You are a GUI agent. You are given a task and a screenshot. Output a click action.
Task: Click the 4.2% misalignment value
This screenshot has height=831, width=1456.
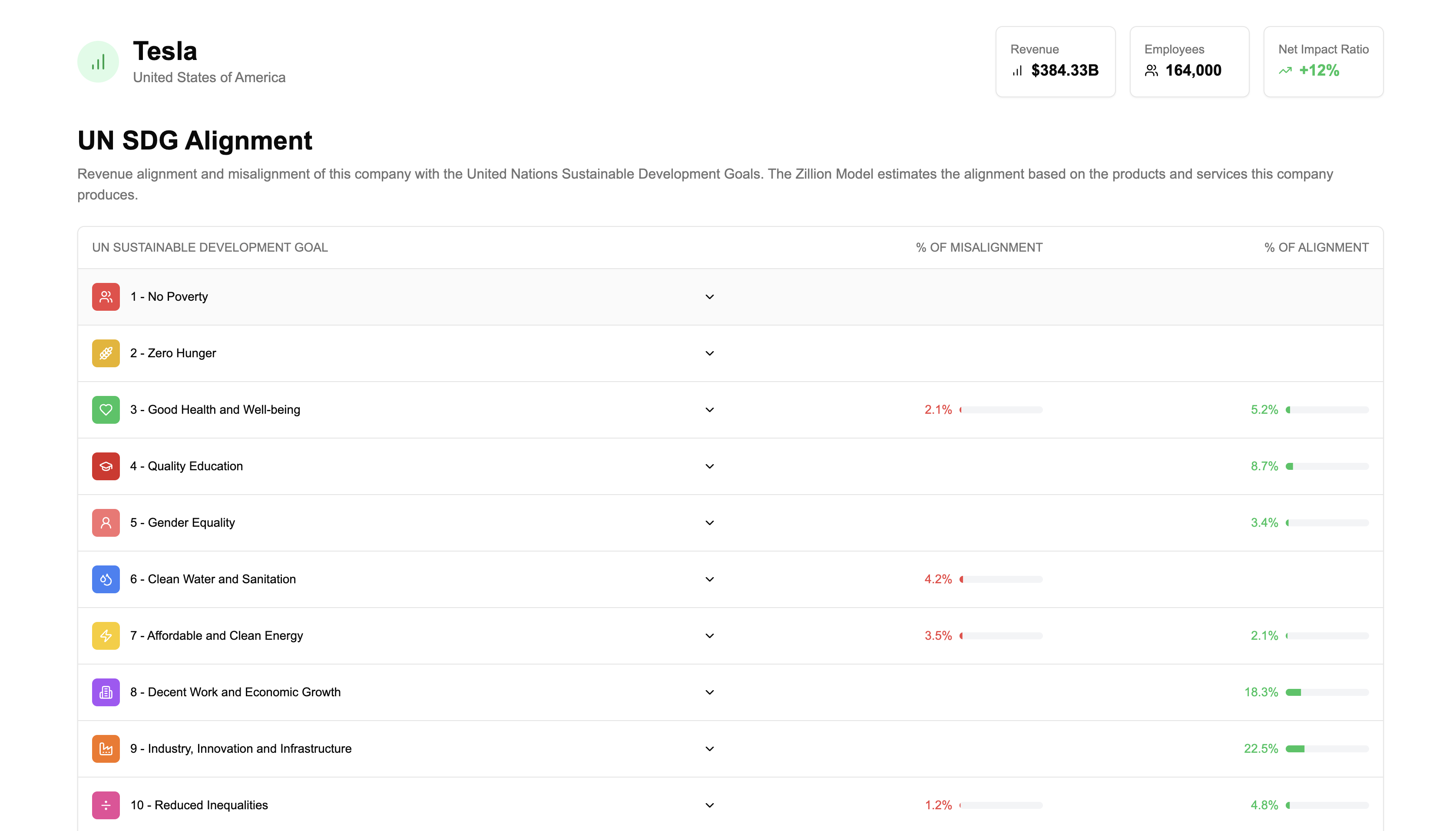pos(938,579)
